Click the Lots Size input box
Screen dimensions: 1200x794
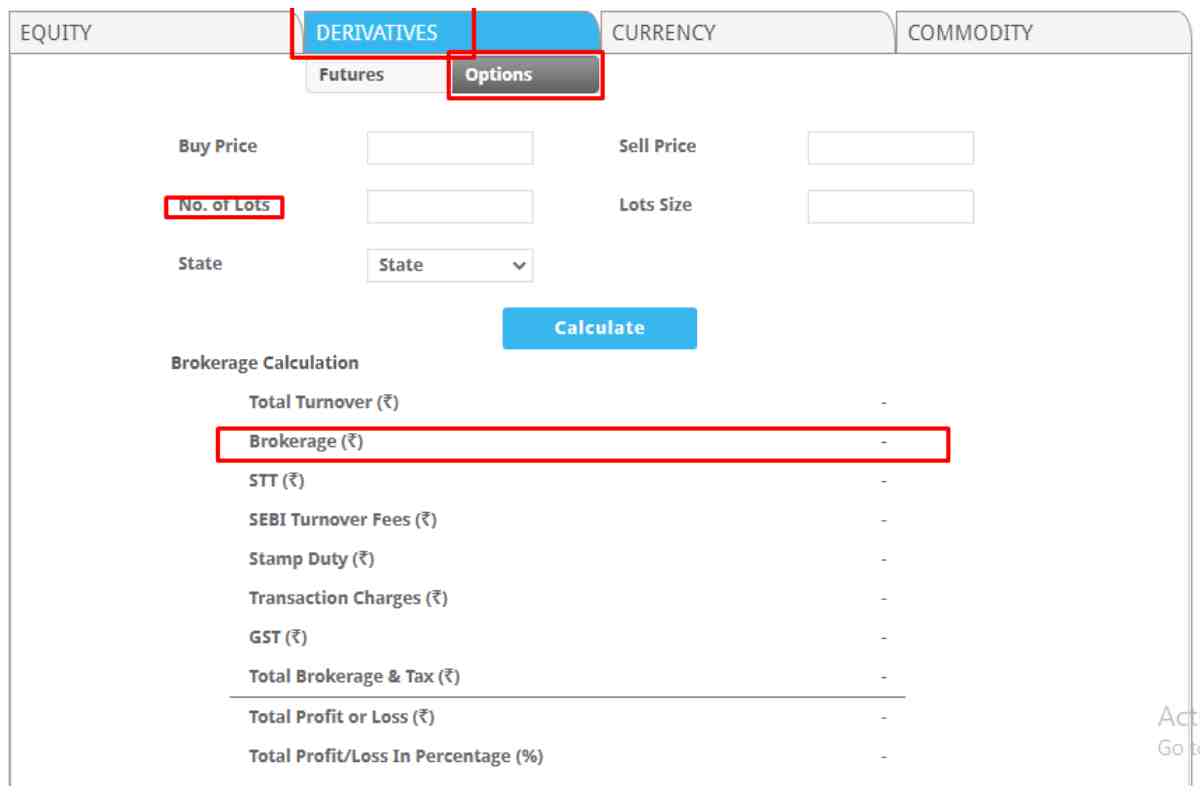click(x=890, y=207)
